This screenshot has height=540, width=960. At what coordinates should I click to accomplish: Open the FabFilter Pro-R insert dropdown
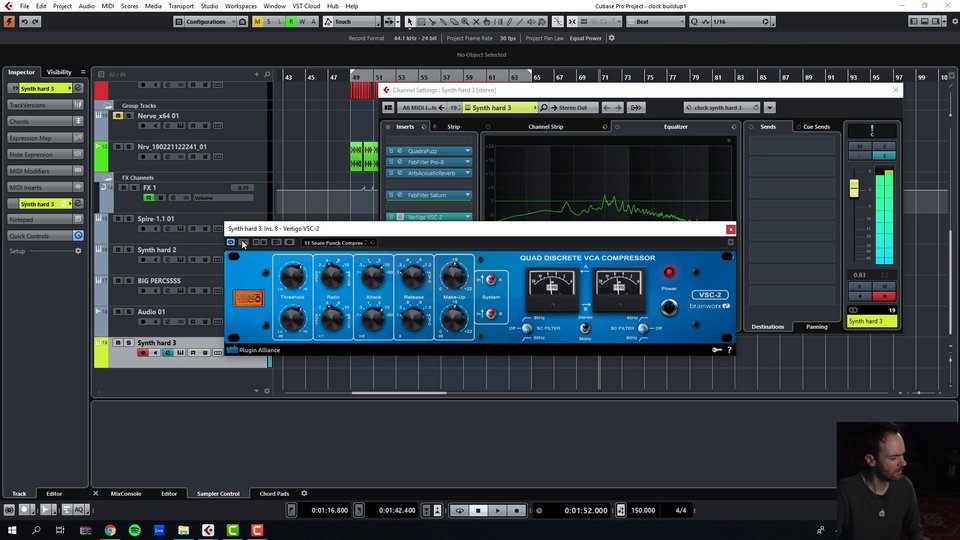click(468, 162)
